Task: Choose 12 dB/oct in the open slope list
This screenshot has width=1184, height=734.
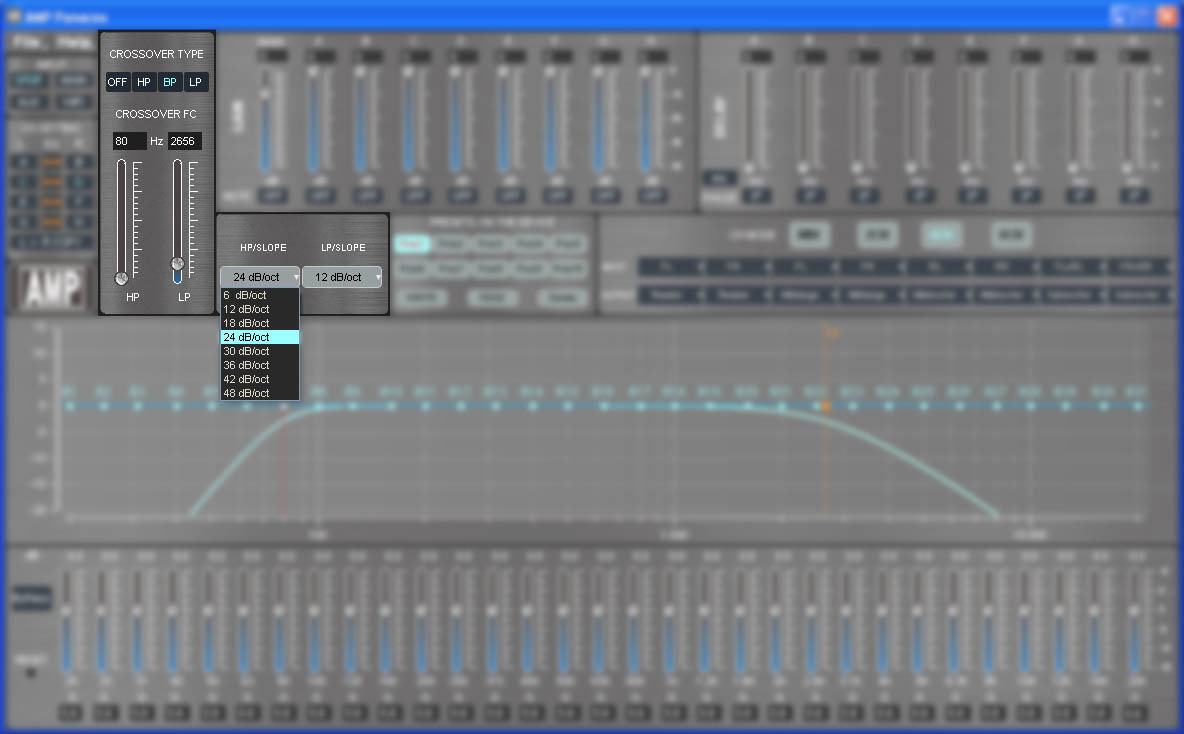Action: tap(259, 310)
